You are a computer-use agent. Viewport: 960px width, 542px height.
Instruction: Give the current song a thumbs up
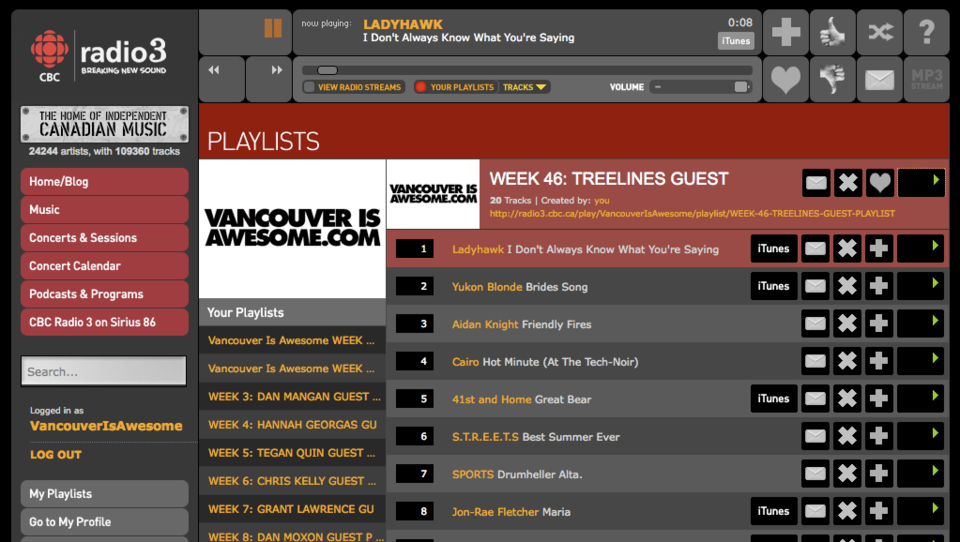coord(833,32)
